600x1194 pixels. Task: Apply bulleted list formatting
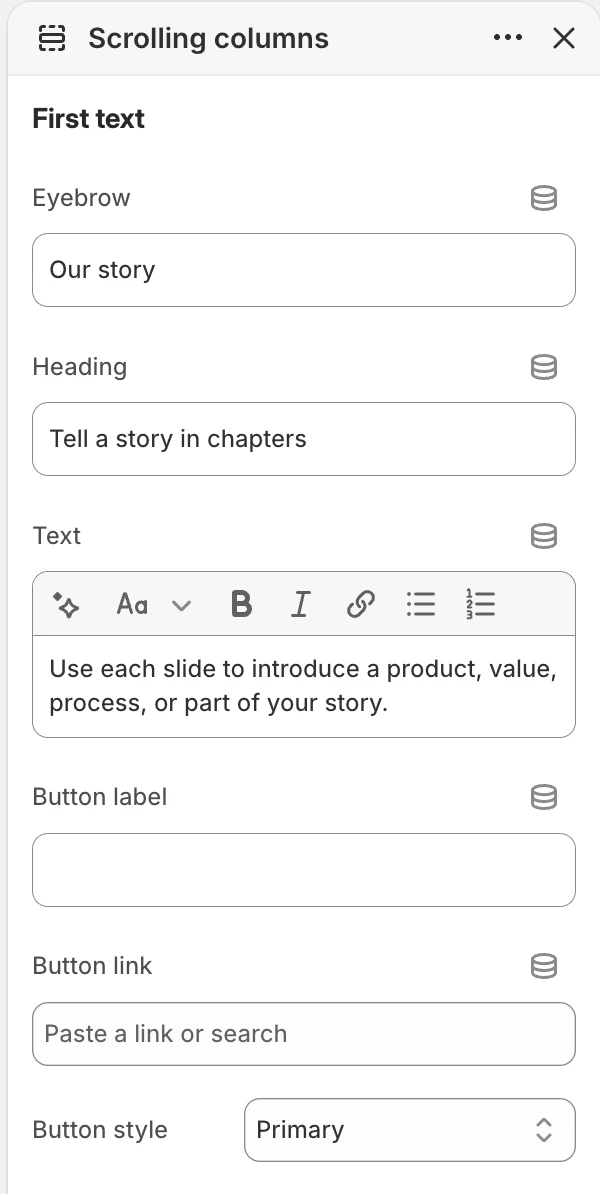420,605
